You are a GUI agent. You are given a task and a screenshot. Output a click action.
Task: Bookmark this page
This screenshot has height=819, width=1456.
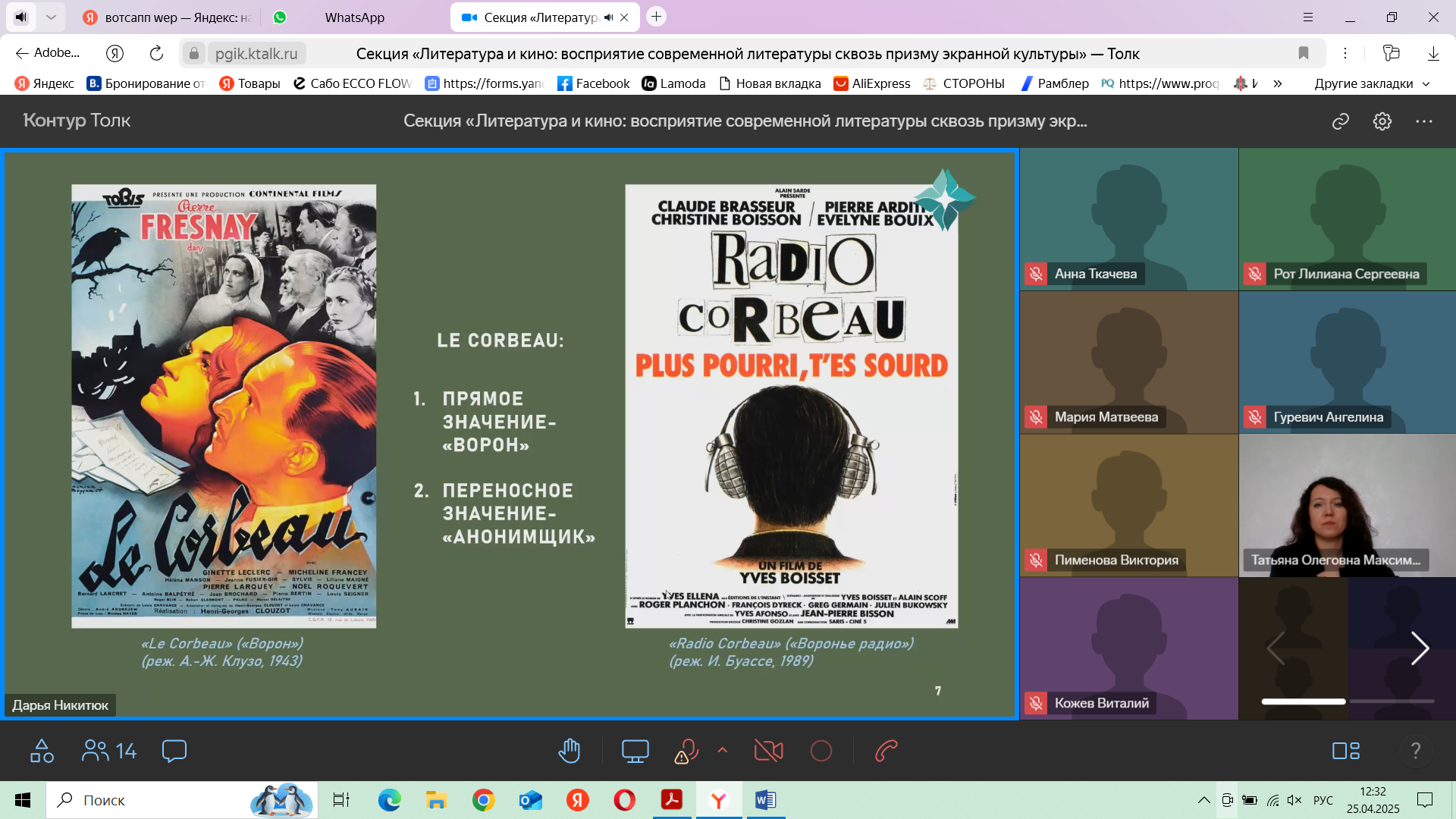(x=1304, y=53)
